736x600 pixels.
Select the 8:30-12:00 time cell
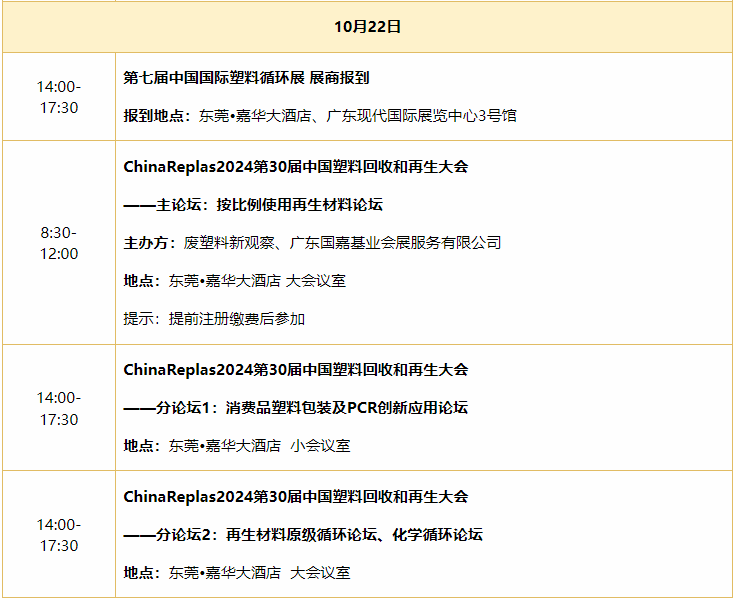[59, 243]
